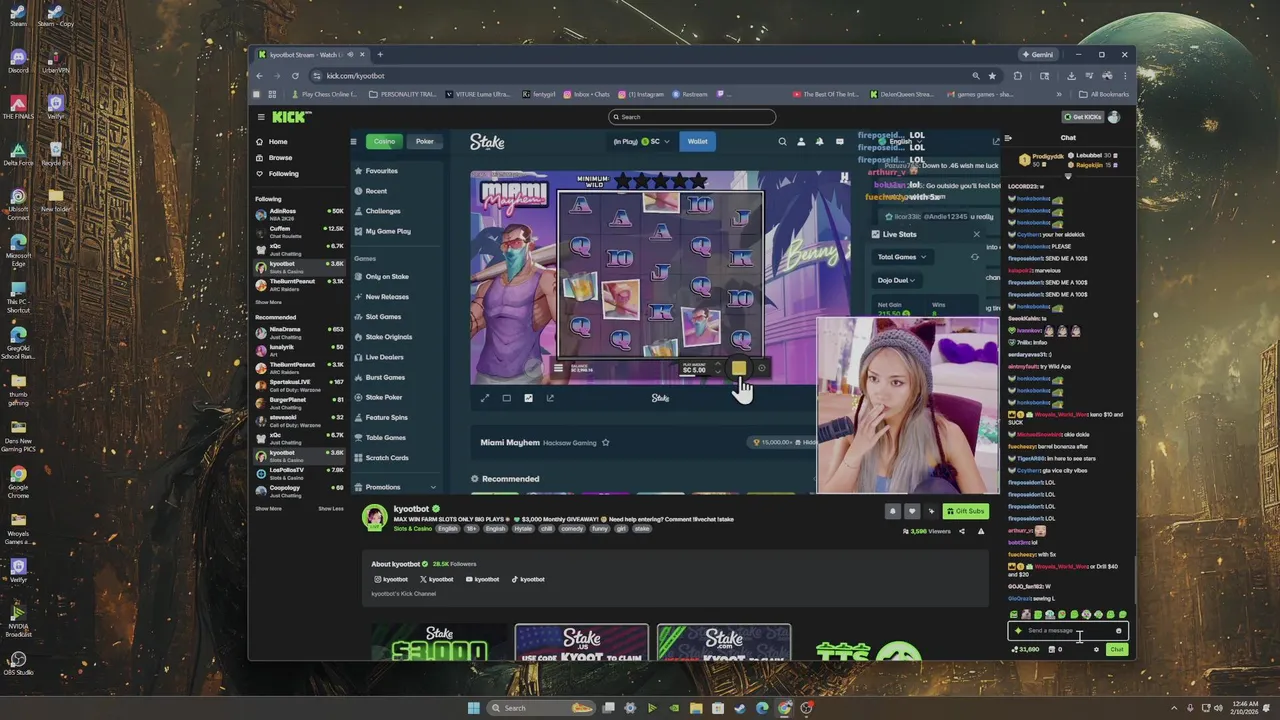The image size is (1280, 720).
Task: Open the slot game menu icon
Action: (558, 368)
